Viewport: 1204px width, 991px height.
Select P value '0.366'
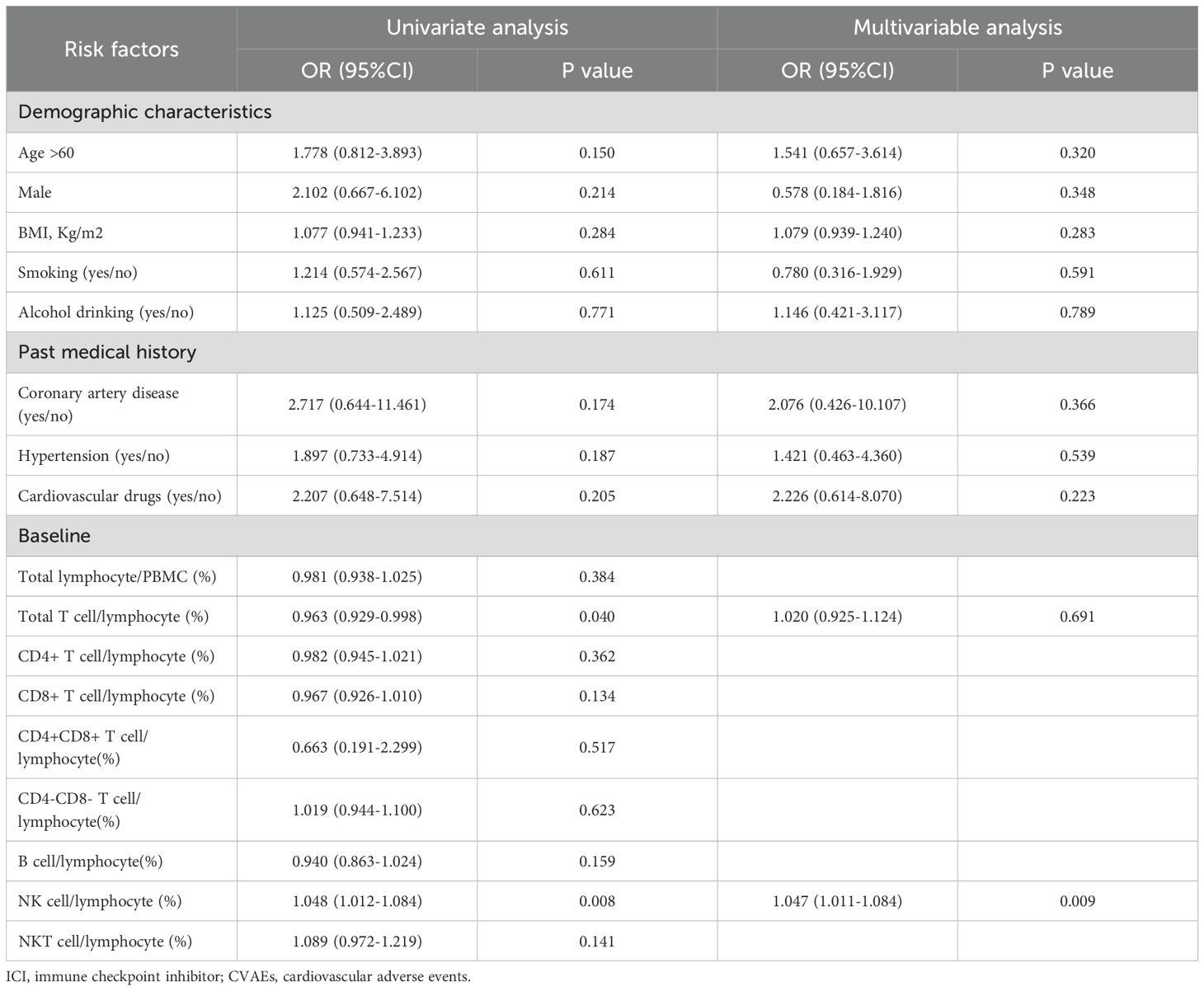tap(1078, 404)
